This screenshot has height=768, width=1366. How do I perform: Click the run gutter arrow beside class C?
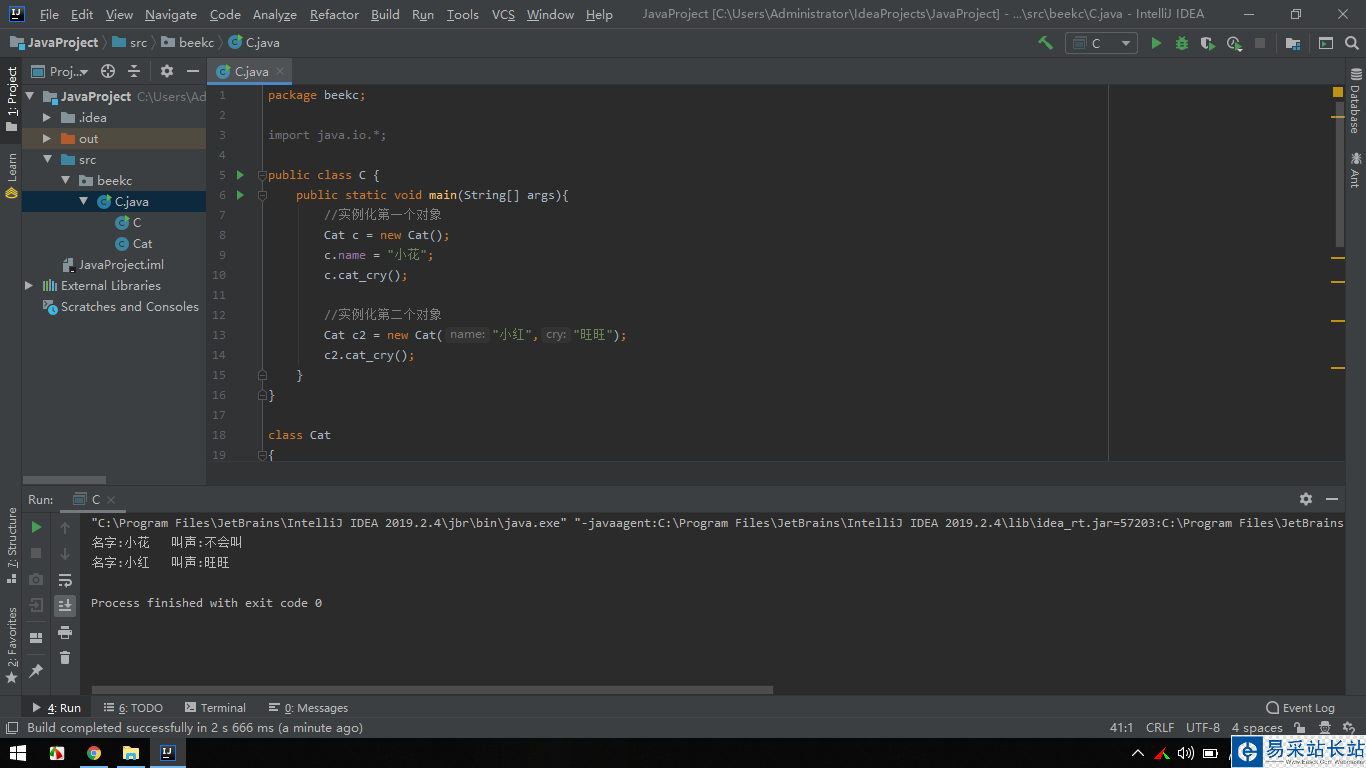[x=240, y=175]
